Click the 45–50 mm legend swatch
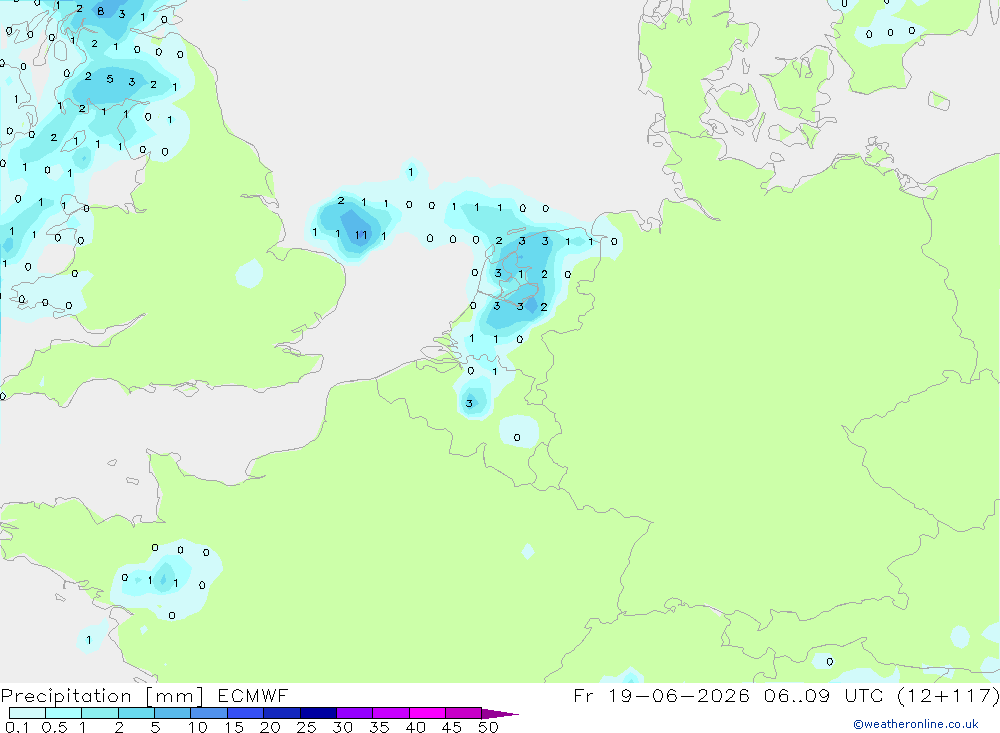 (x=464, y=713)
